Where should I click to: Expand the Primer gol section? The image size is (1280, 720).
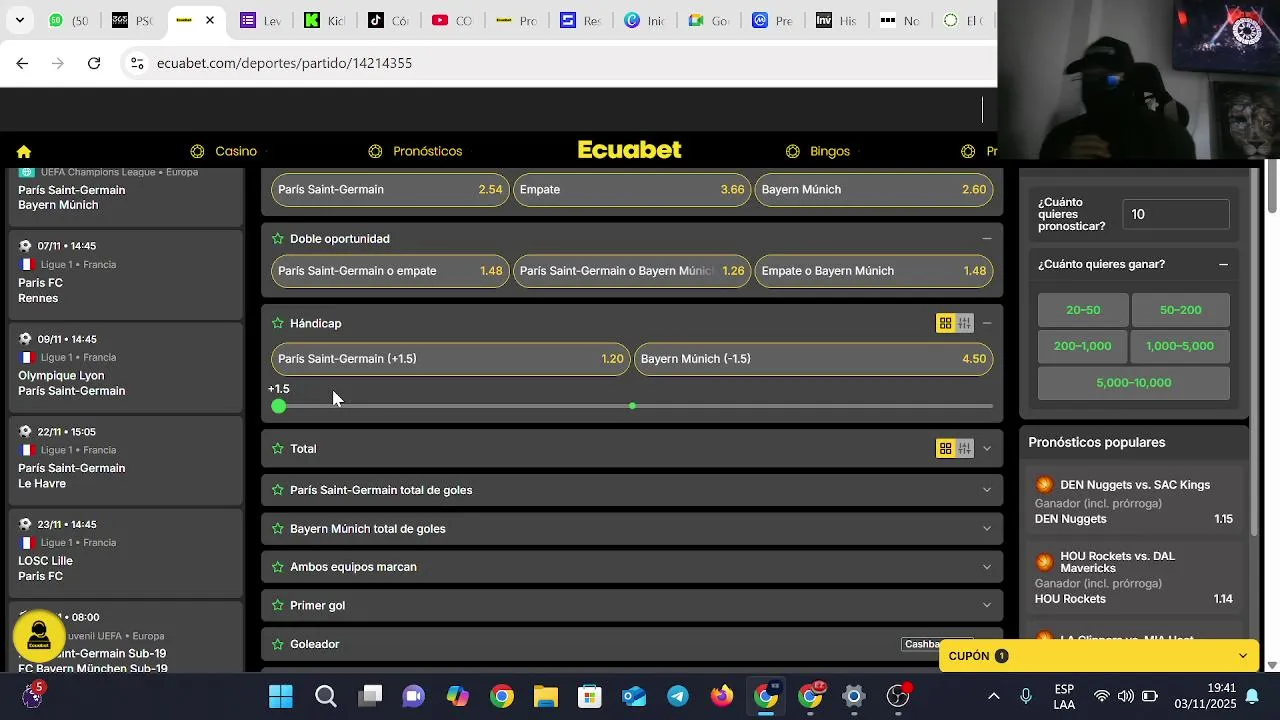pos(987,605)
